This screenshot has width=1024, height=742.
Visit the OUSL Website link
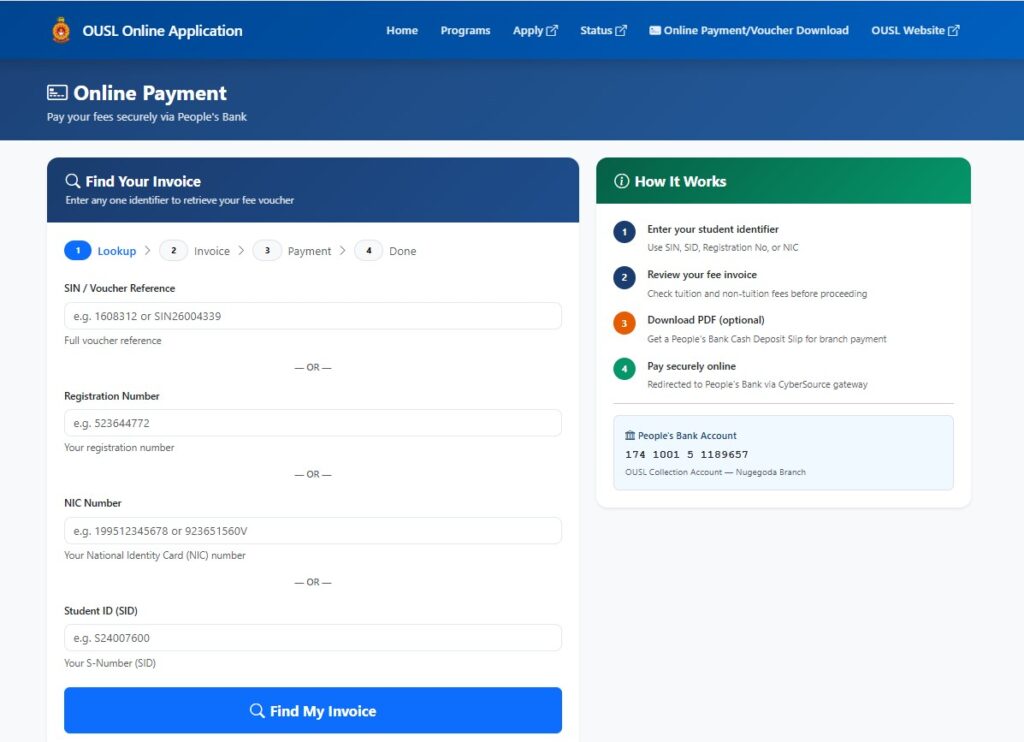coord(915,31)
